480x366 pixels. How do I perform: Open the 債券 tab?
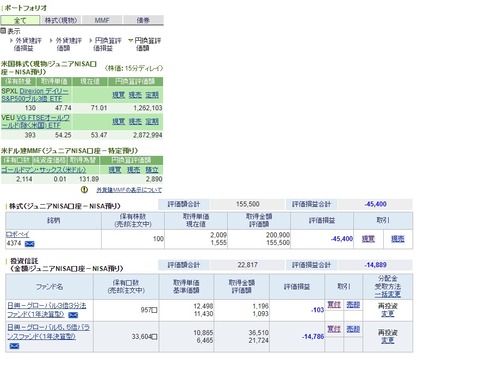tap(143, 20)
